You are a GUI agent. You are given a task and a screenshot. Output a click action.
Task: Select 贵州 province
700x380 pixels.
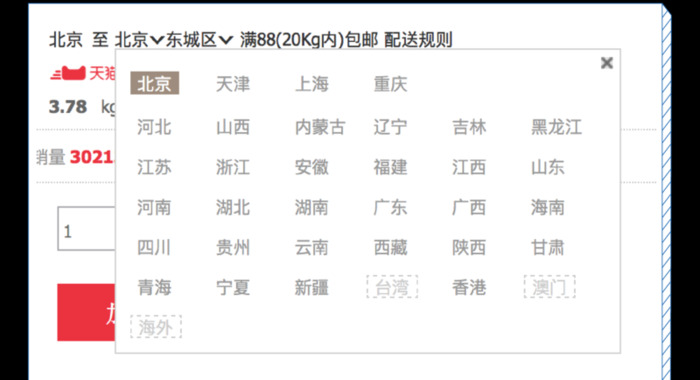233,247
